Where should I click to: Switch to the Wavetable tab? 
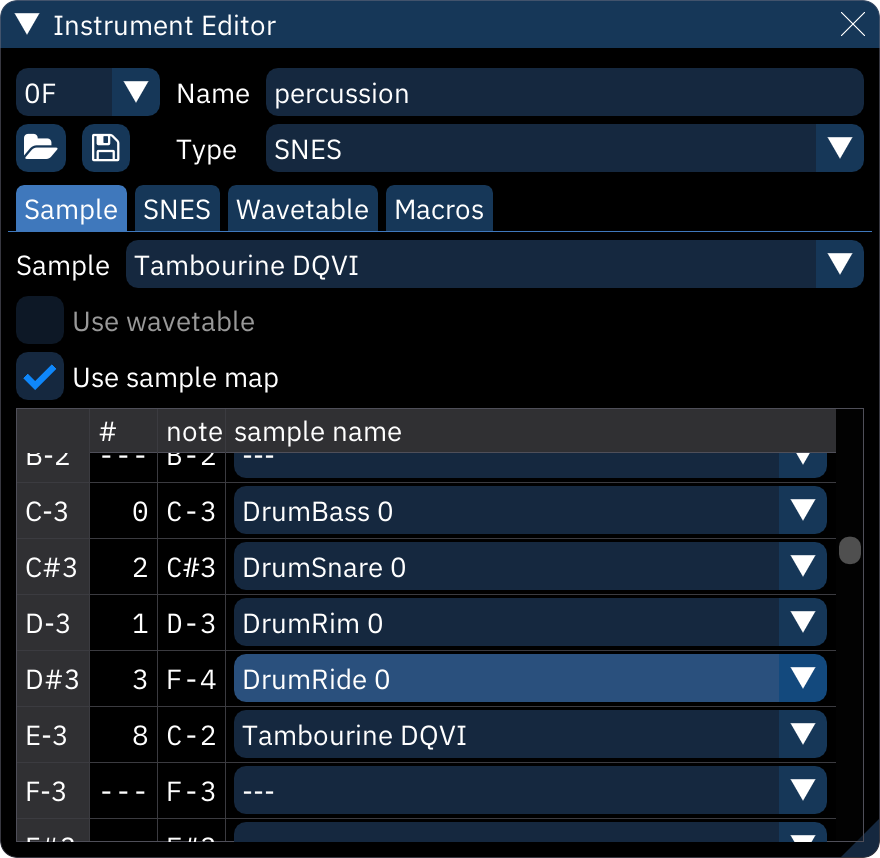302,209
